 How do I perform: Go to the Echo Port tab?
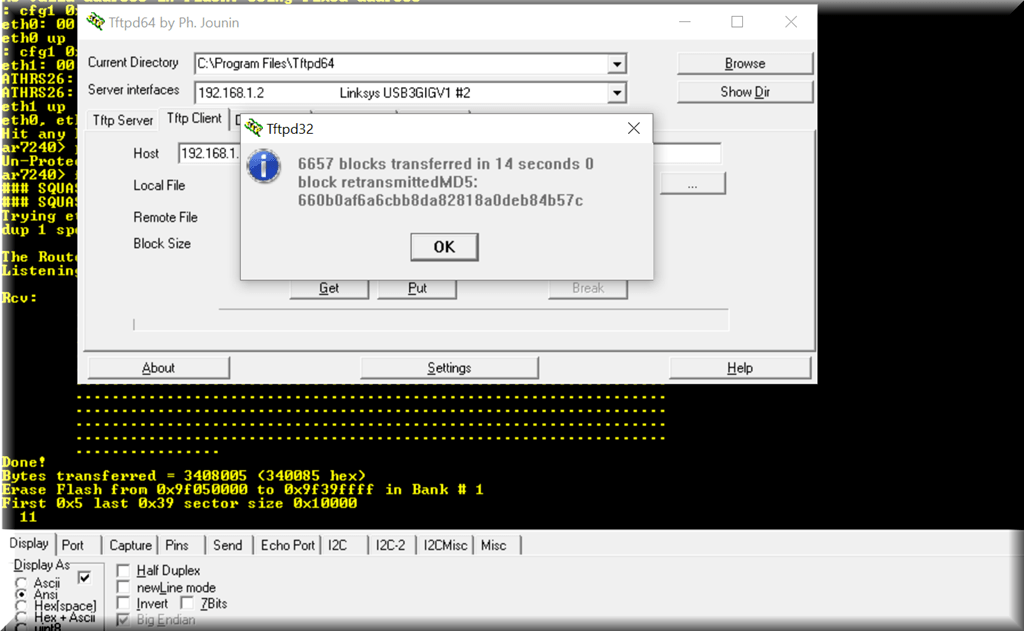click(x=287, y=545)
